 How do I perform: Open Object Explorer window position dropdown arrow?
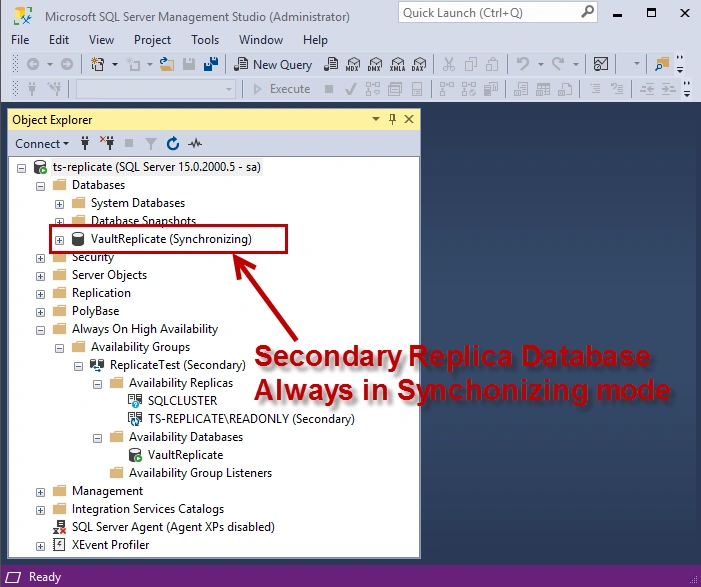(376, 119)
